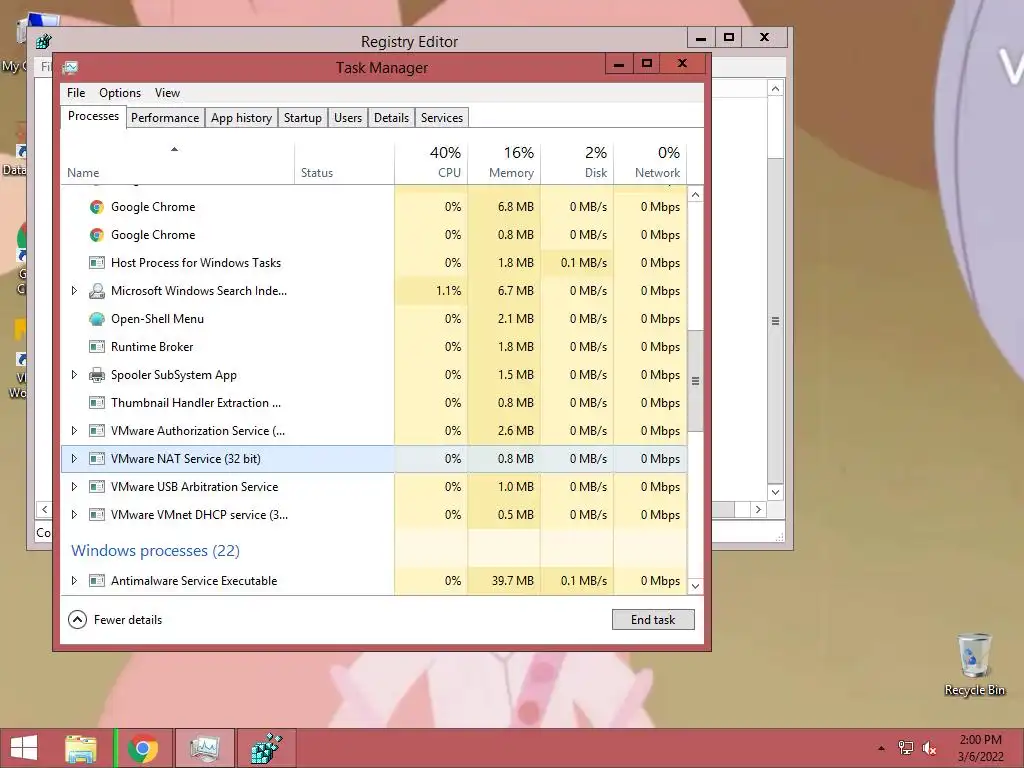The height and width of the screenshot is (768, 1024).
Task: Click the Registry Editor title bar icon
Action: 44,42
